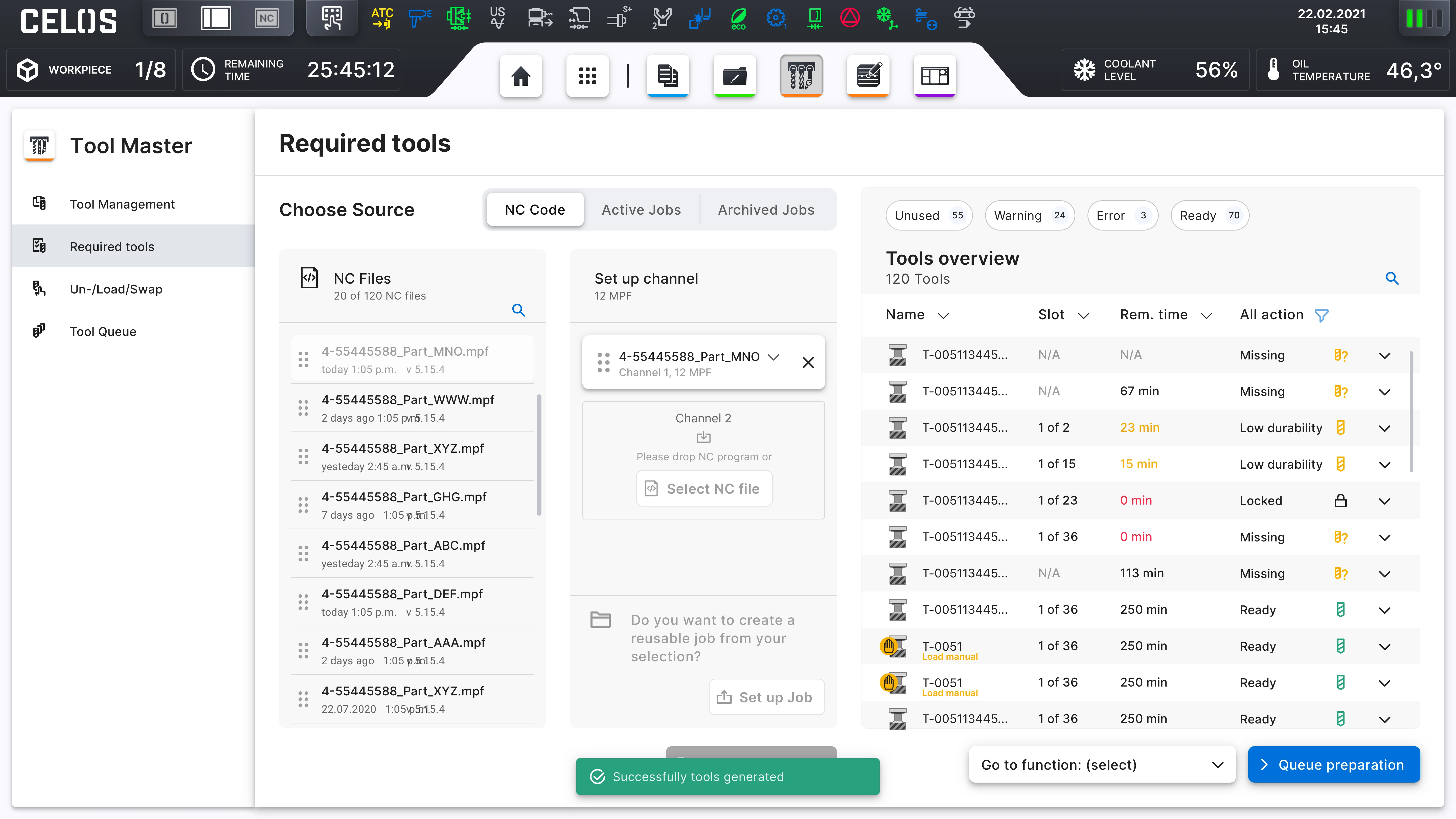The height and width of the screenshot is (819, 1456).
Task: Click the green eco leaf icon
Action: point(738,19)
